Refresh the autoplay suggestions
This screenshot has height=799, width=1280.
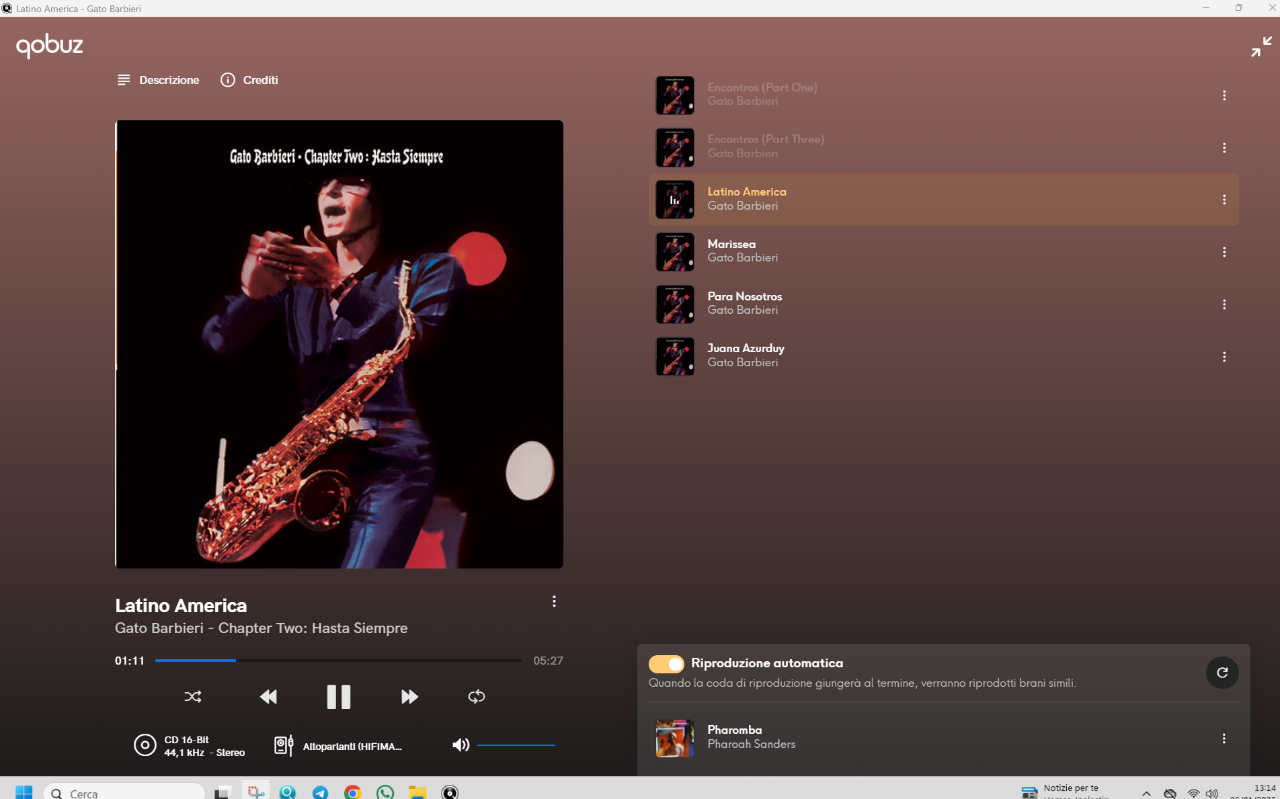[1222, 673]
